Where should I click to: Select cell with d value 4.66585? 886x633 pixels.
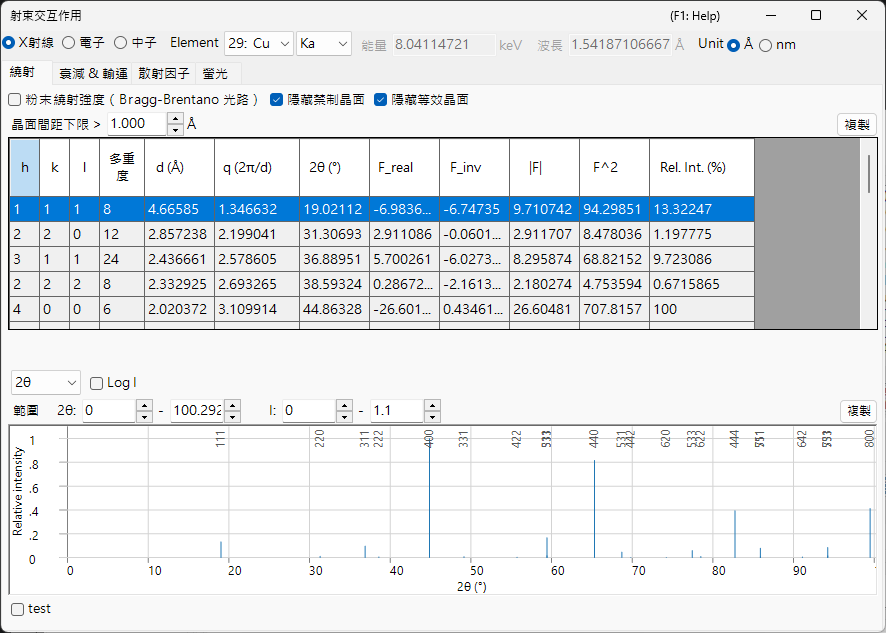[179, 209]
